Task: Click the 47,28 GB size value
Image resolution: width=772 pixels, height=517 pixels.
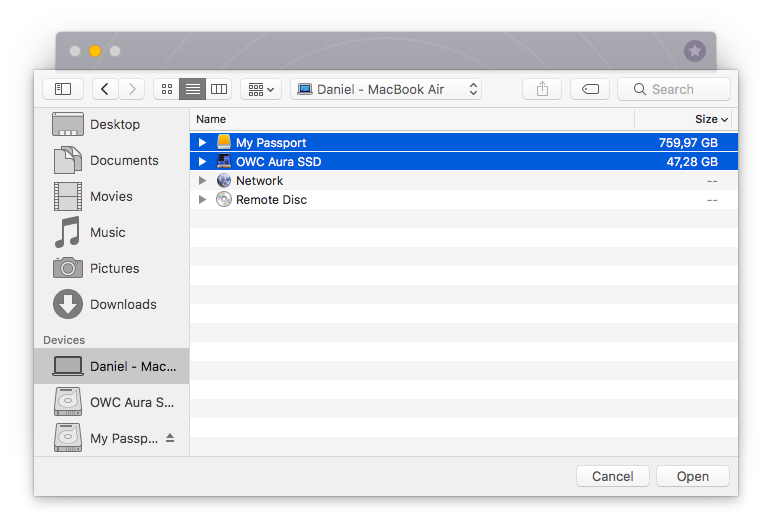Action: click(692, 162)
